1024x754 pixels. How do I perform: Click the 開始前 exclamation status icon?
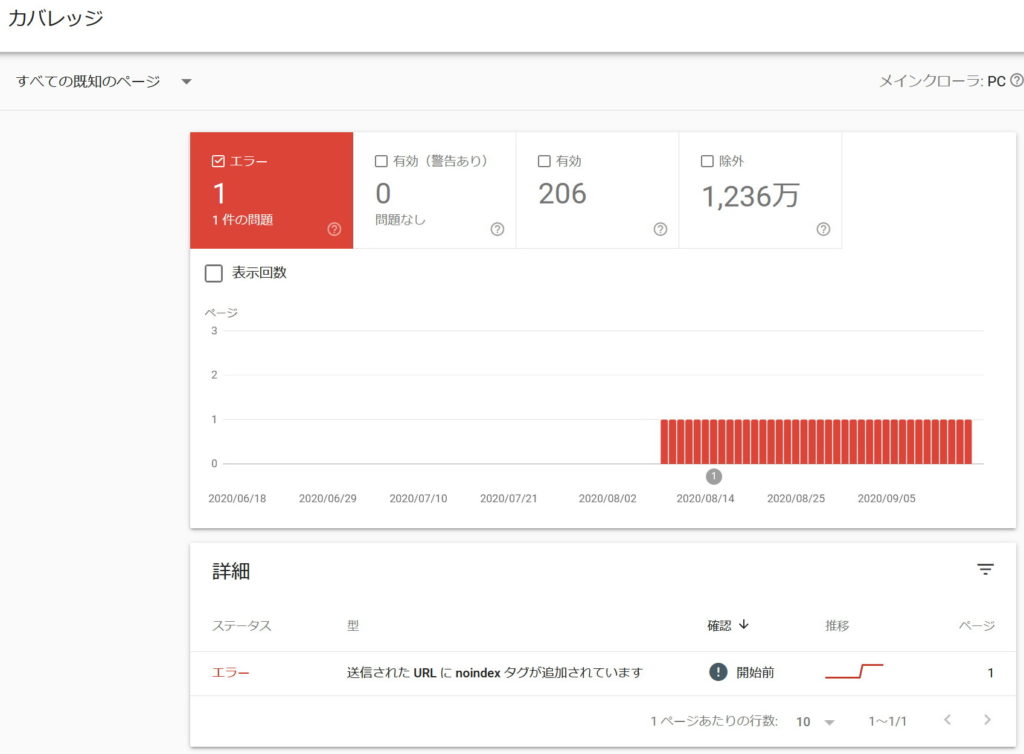[x=717, y=672]
